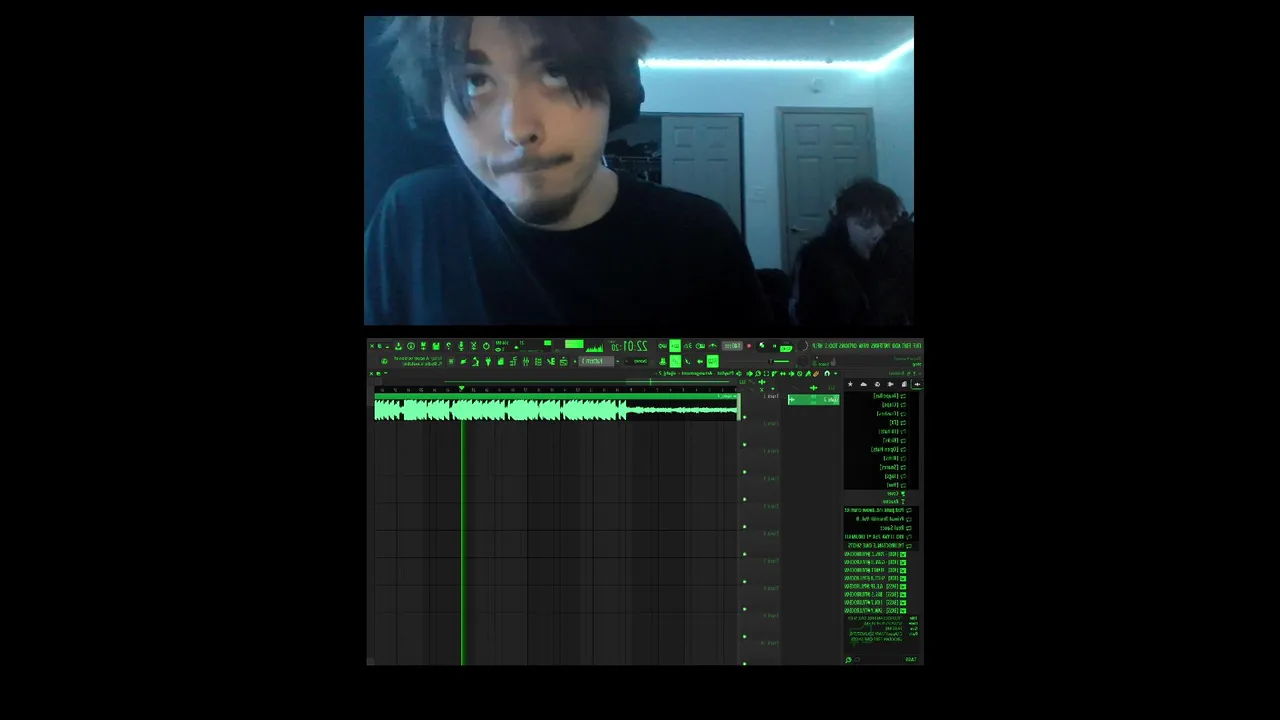
Task: Click the playback speaker tool in playlist
Action: [750, 373]
